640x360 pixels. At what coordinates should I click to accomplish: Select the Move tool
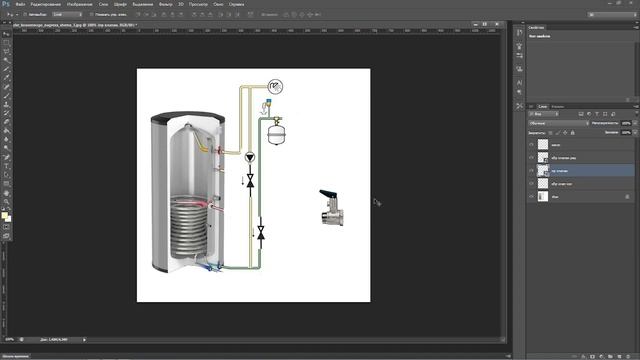[x=6, y=34]
